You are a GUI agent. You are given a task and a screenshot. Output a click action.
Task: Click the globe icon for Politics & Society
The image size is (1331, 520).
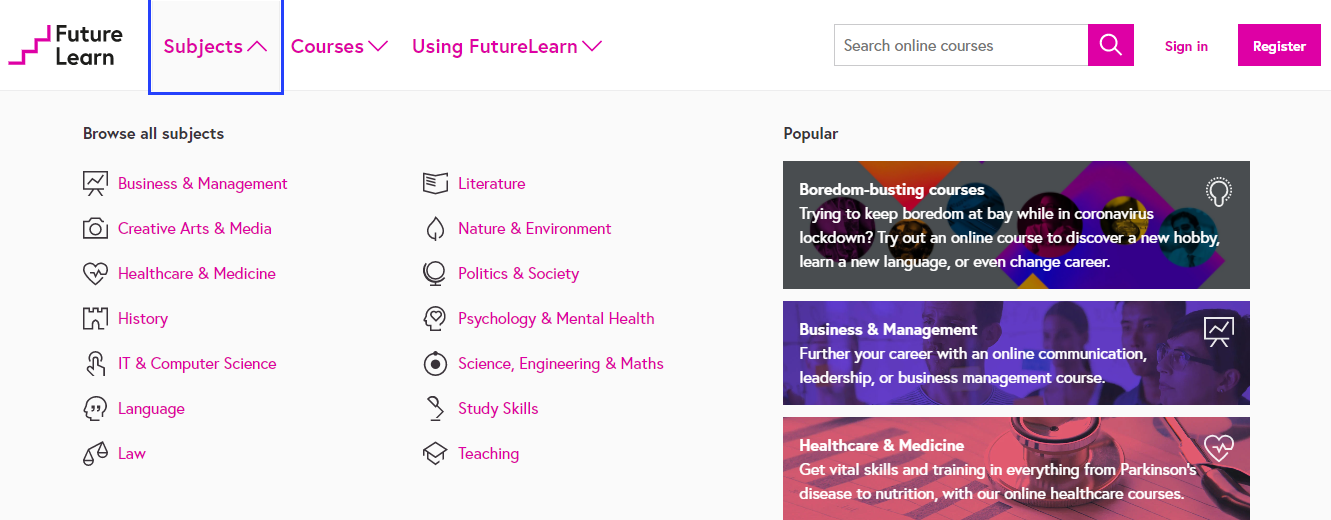[x=435, y=273]
